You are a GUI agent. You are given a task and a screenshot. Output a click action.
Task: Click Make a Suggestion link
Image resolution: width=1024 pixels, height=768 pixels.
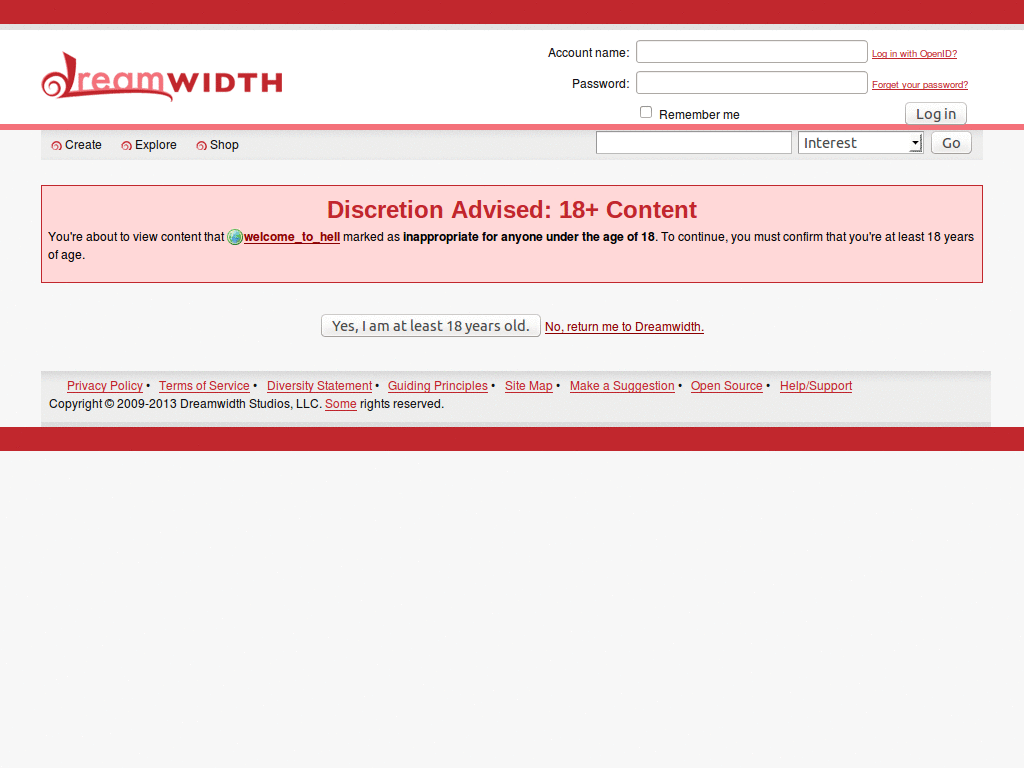tap(622, 386)
